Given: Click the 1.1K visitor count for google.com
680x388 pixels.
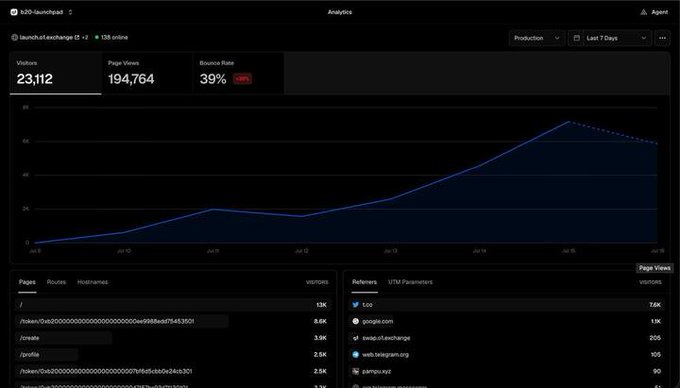Looking at the screenshot, I should coord(656,321).
